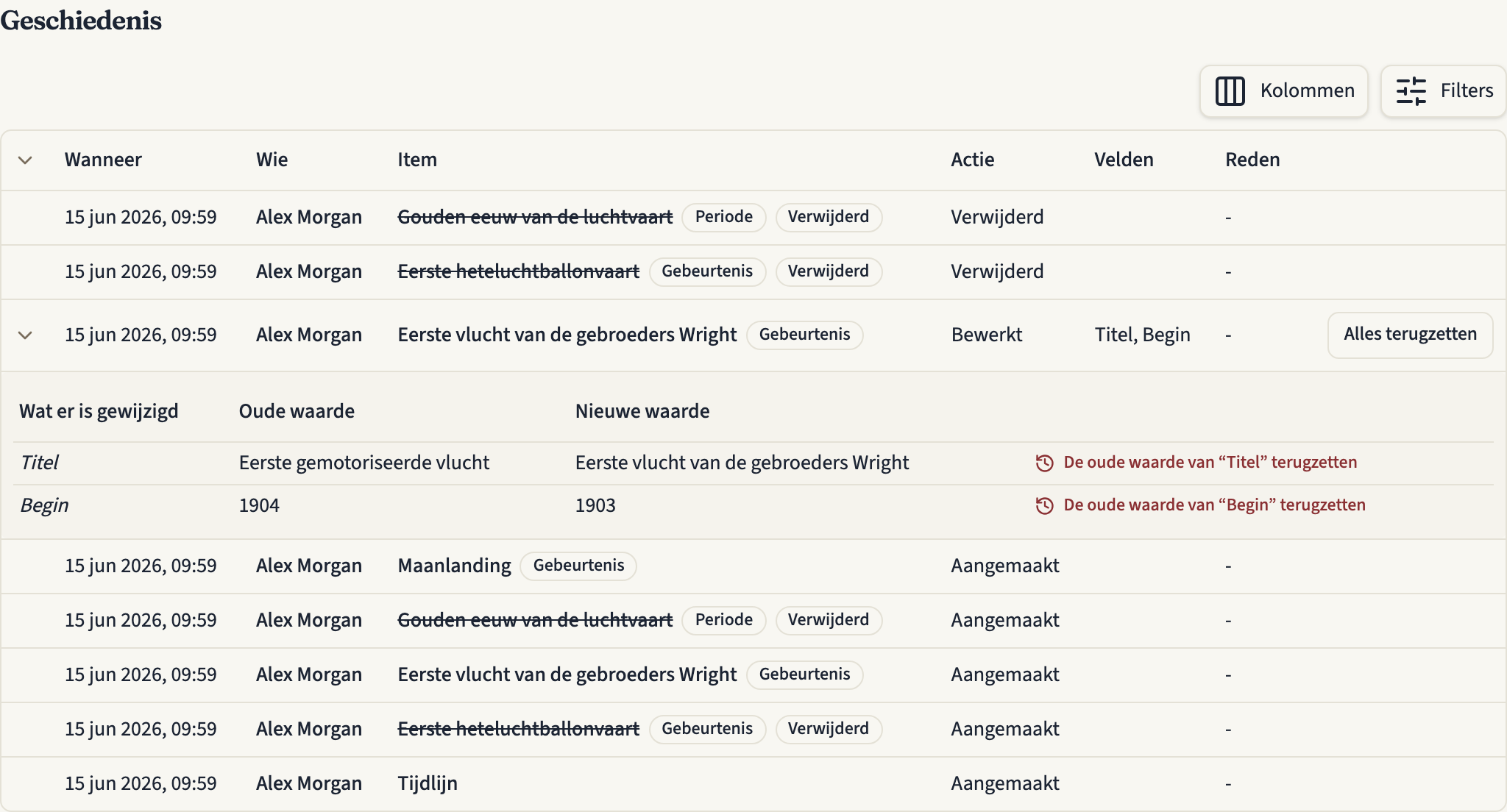Click the Periode tag in the first Verwijderd row
Image resolution: width=1507 pixels, height=812 pixels.
pos(724,217)
